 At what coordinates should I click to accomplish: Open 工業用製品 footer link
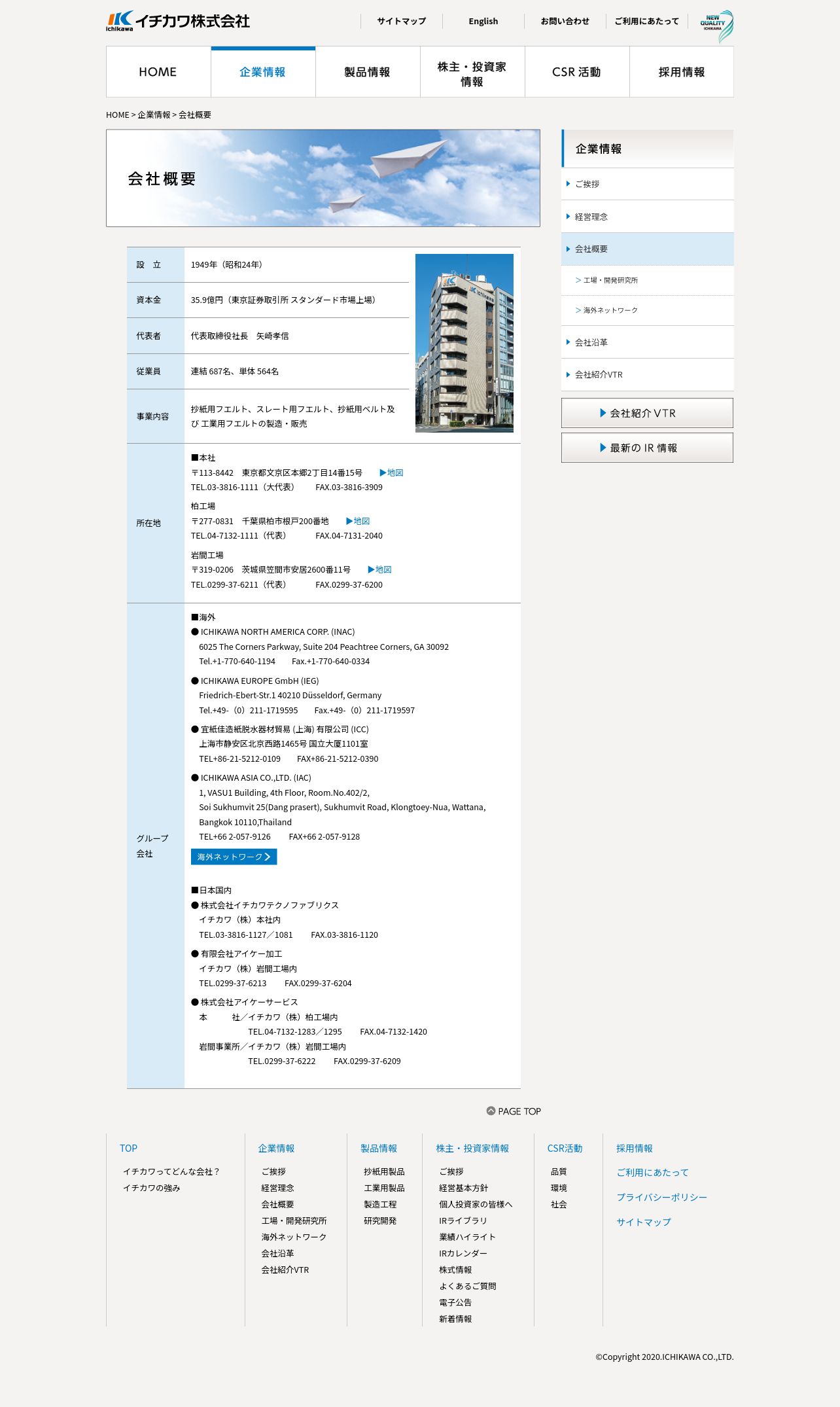click(384, 1188)
